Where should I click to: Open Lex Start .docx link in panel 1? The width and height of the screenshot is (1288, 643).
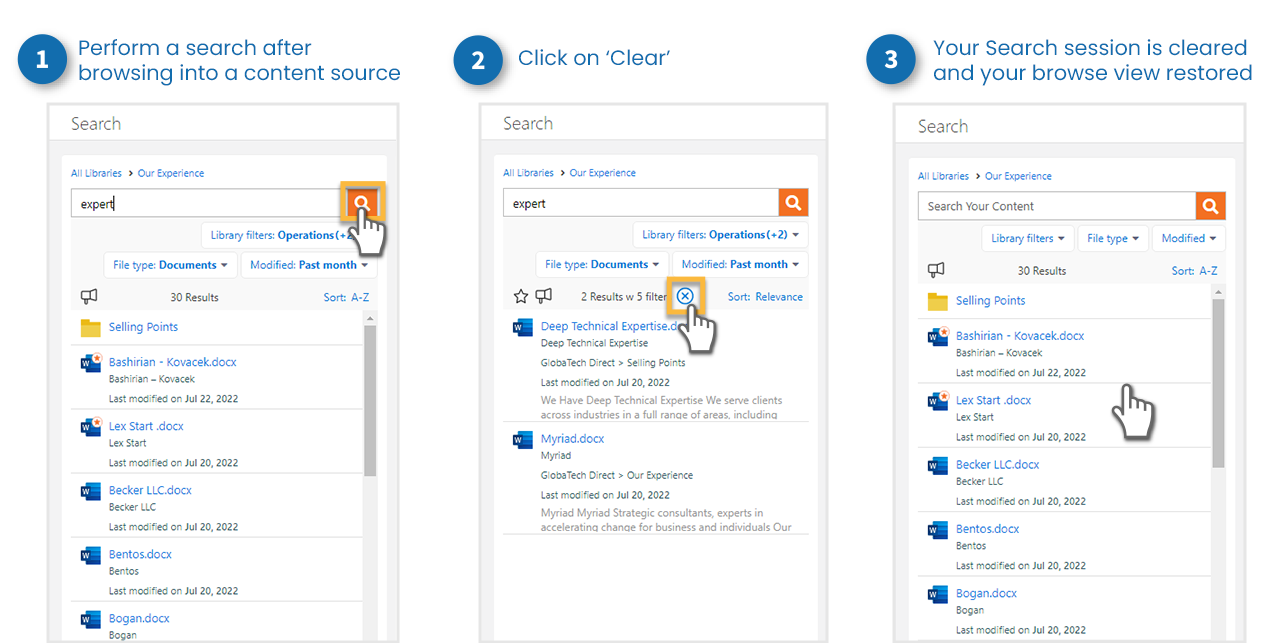pos(146,426)
